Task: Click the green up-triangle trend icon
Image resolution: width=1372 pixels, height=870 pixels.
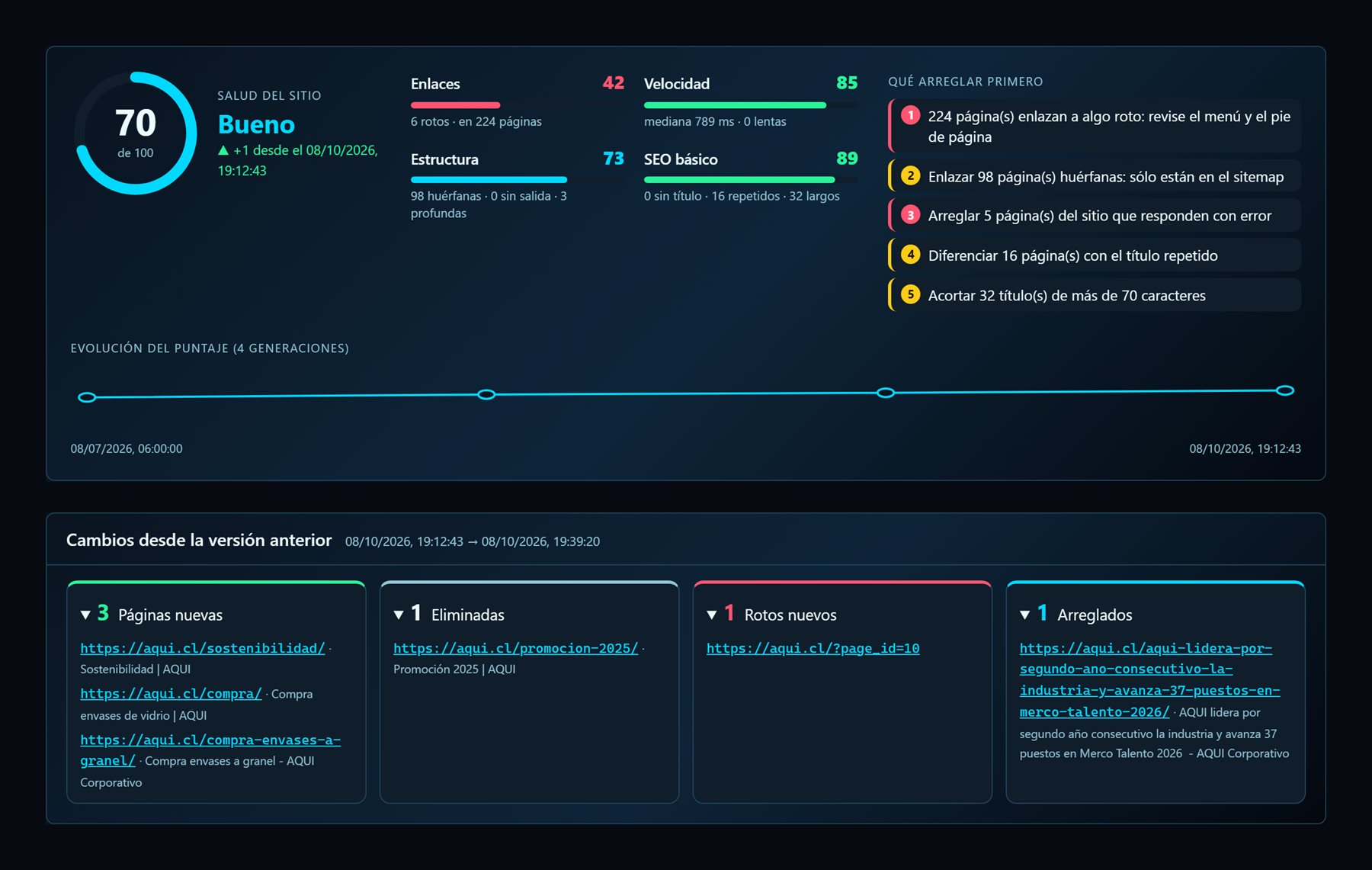Action: (223, 151)
